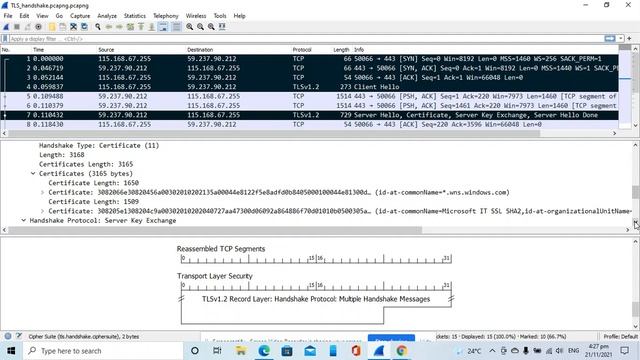Go to next packet with forward arrow
Viewport: 640px width, 360px height.
119,27
